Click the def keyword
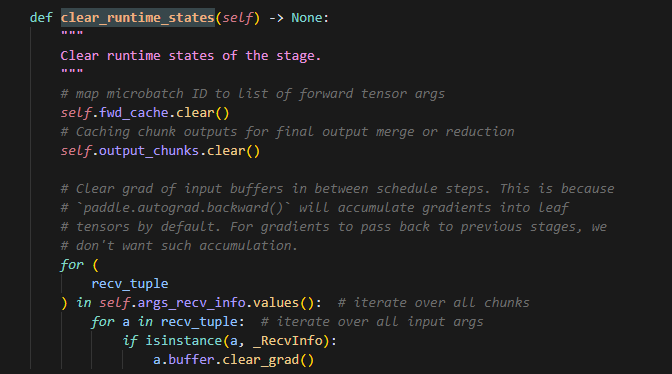This screenshot has height=374, width=672. (41, 18)
